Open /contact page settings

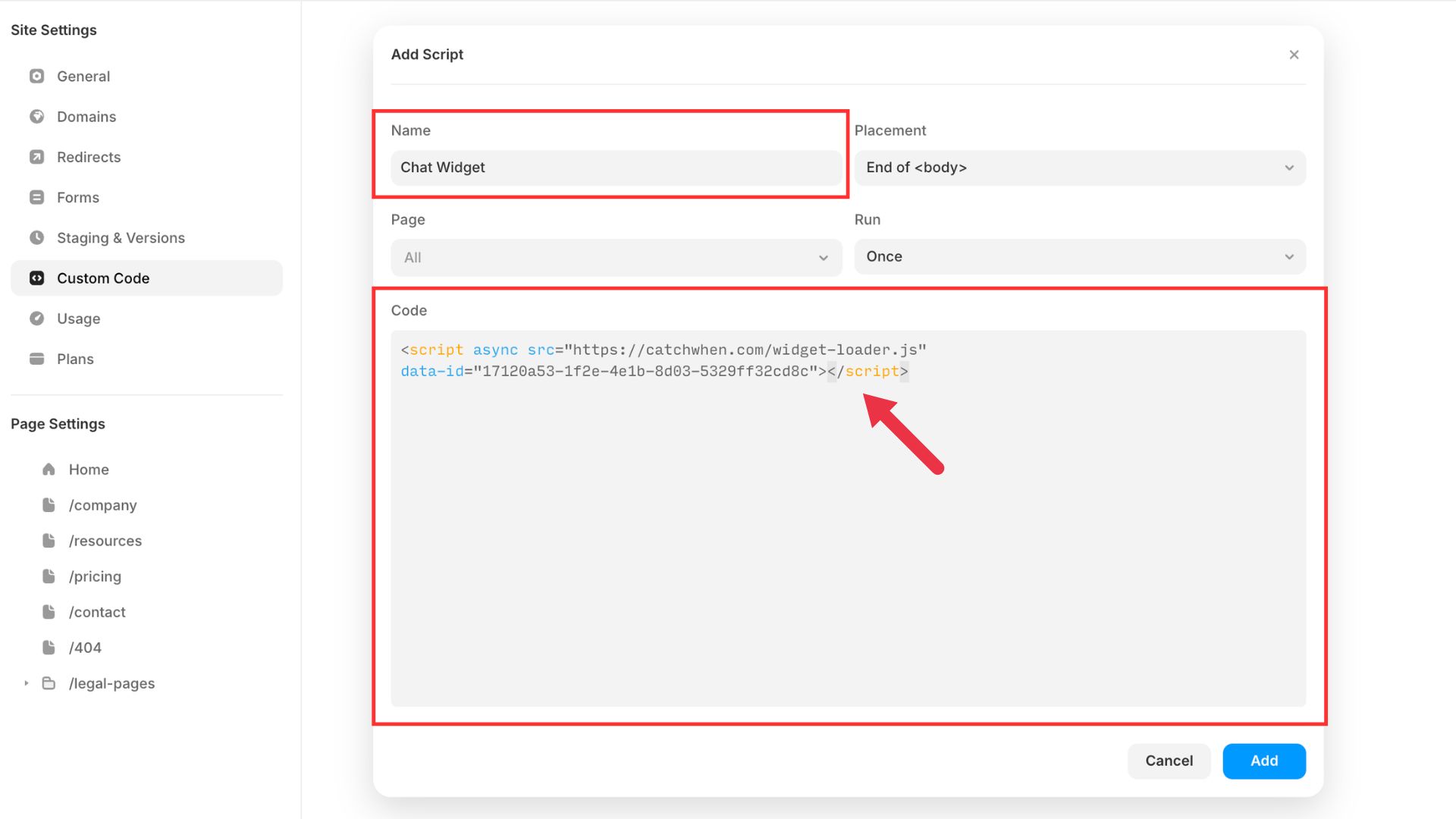click(146, 612)
